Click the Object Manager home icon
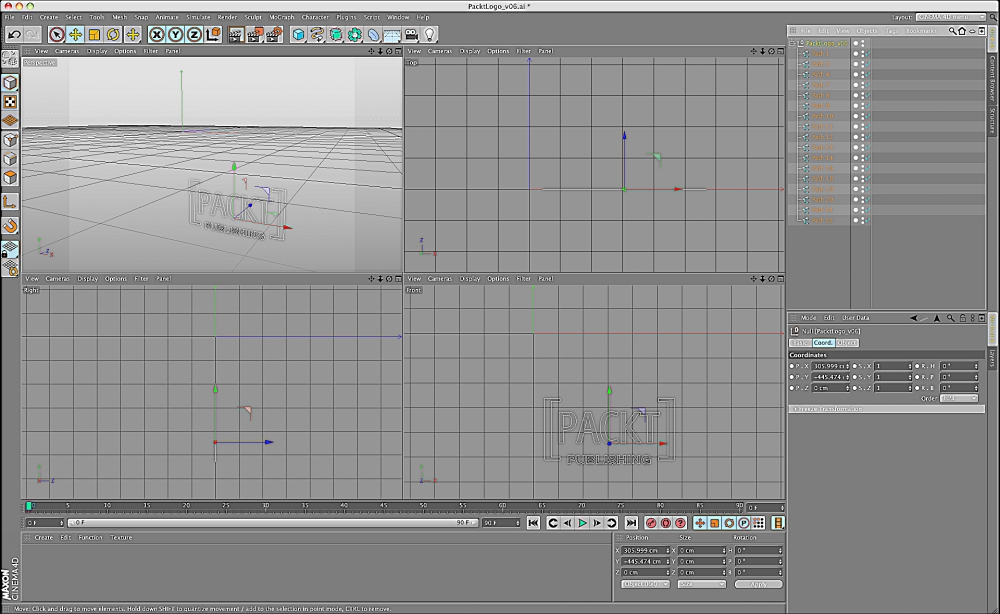 point(962,31)
